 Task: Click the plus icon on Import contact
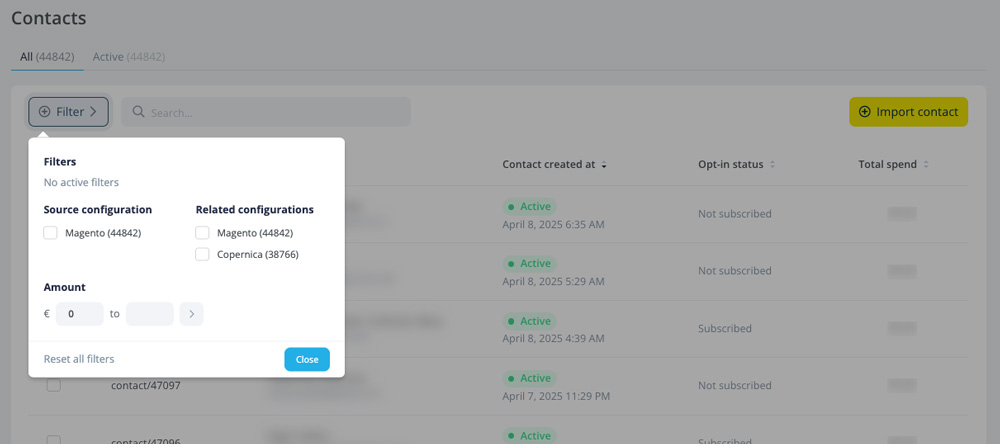pos(865,112)
